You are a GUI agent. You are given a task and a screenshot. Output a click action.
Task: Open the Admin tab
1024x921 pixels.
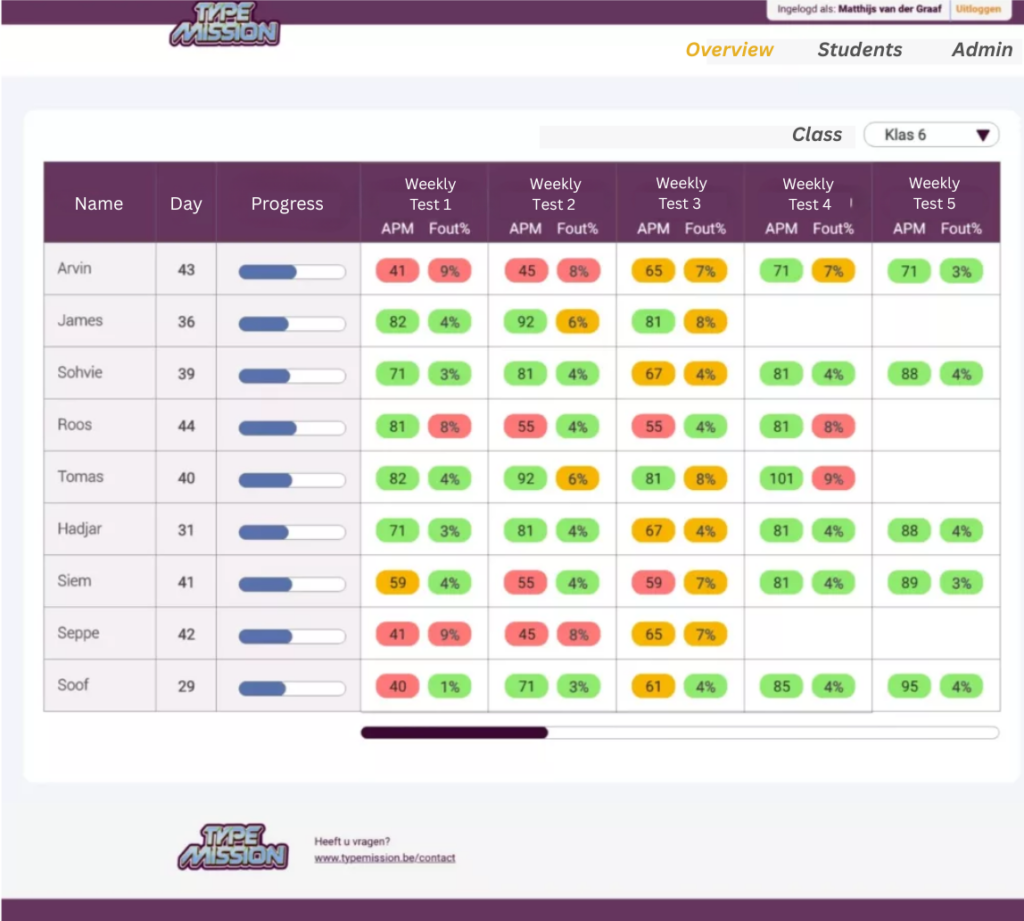(981, 50)
